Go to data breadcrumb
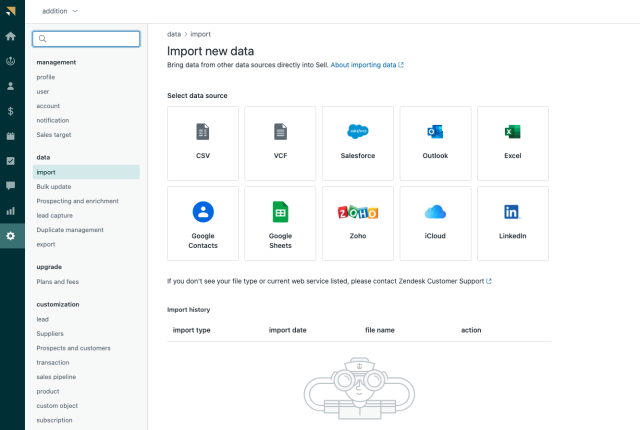Viewport: 640px width, 430px height. (x=174, y=34)
